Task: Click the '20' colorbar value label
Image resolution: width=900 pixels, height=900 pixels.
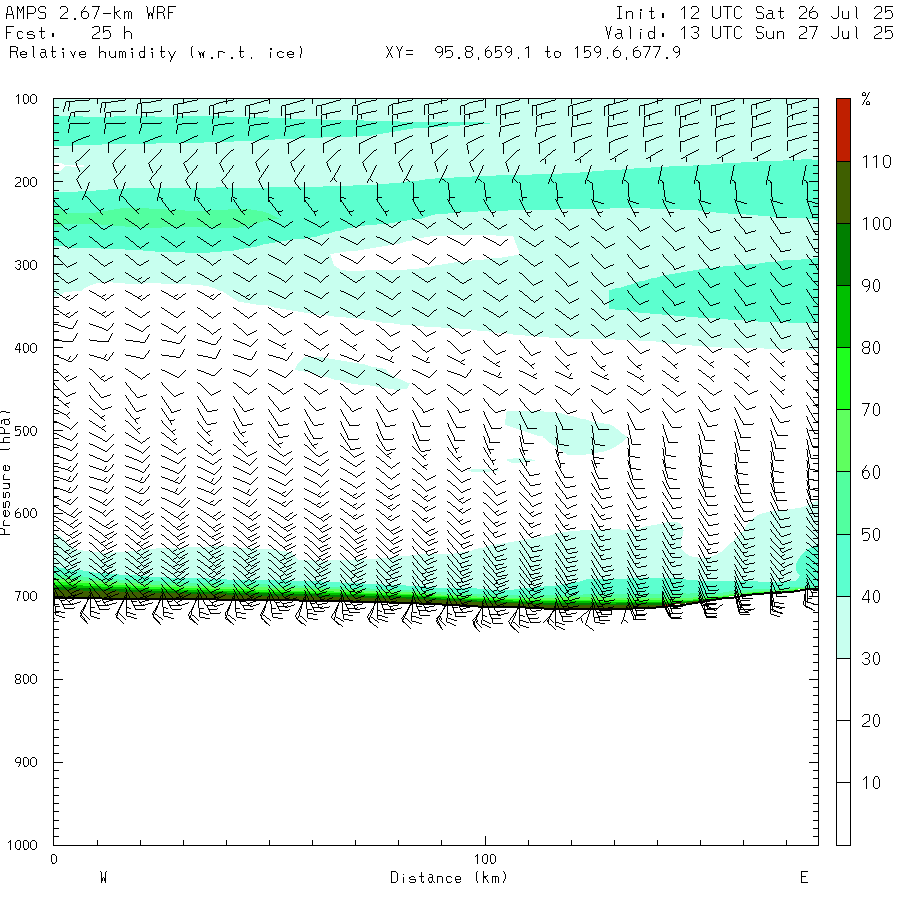Action: [x=871, y=720]
